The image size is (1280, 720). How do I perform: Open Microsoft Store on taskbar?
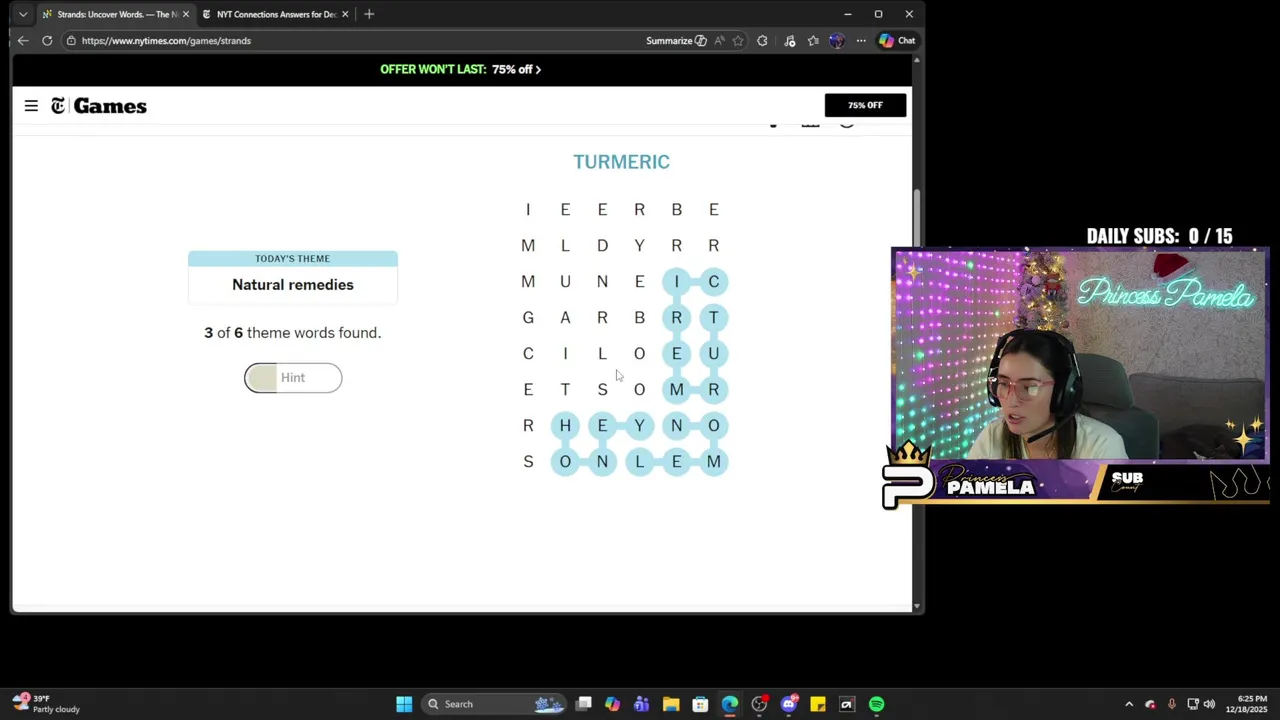700,704
